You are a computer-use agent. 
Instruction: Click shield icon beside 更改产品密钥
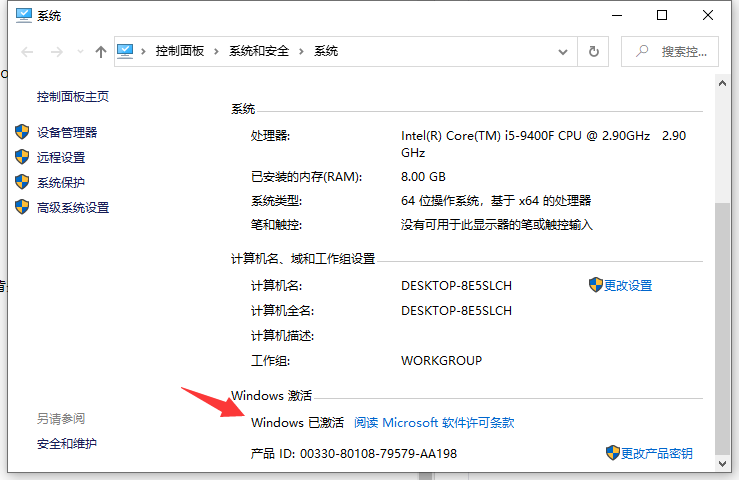click(612, 453)
